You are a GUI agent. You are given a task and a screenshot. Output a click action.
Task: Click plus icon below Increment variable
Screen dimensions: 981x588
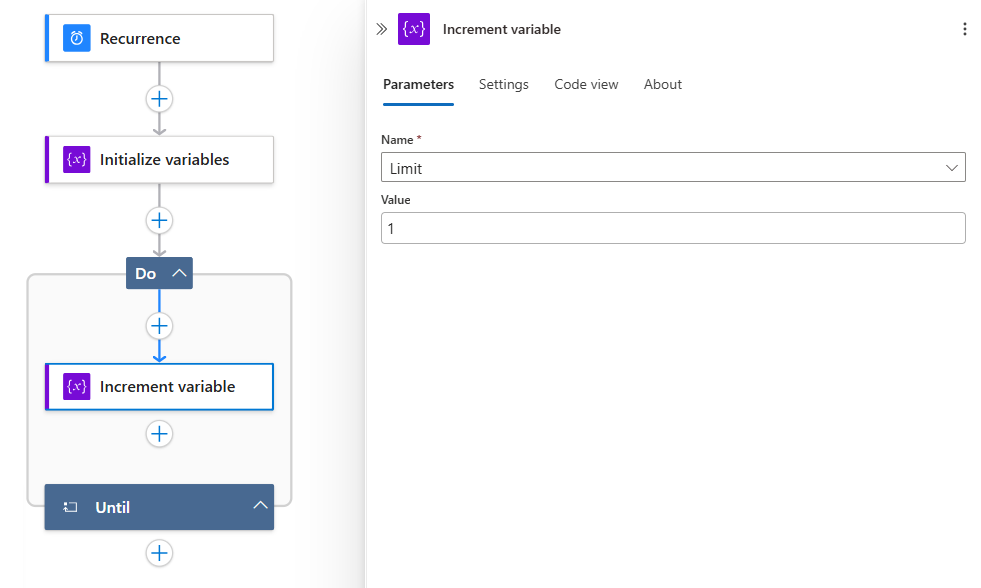coord(159,434)
